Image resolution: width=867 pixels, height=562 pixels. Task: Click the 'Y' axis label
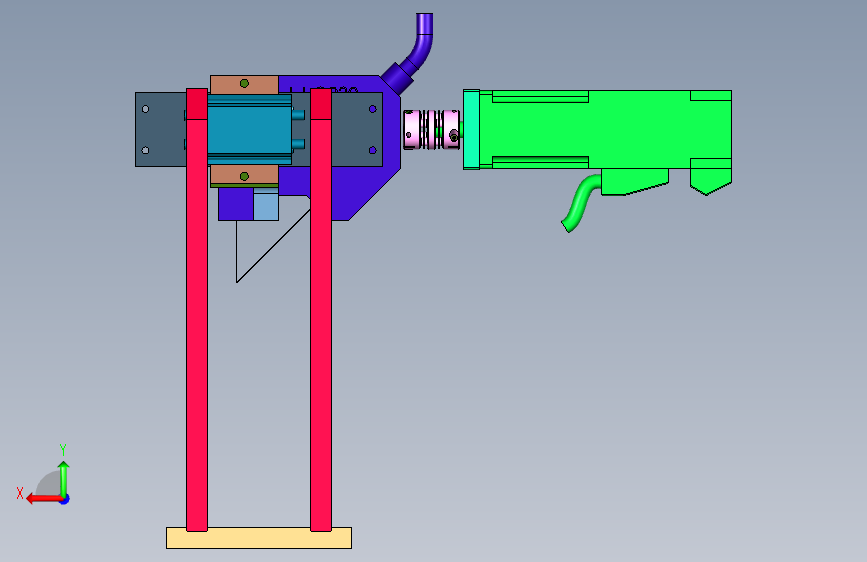tap(63, 449)
